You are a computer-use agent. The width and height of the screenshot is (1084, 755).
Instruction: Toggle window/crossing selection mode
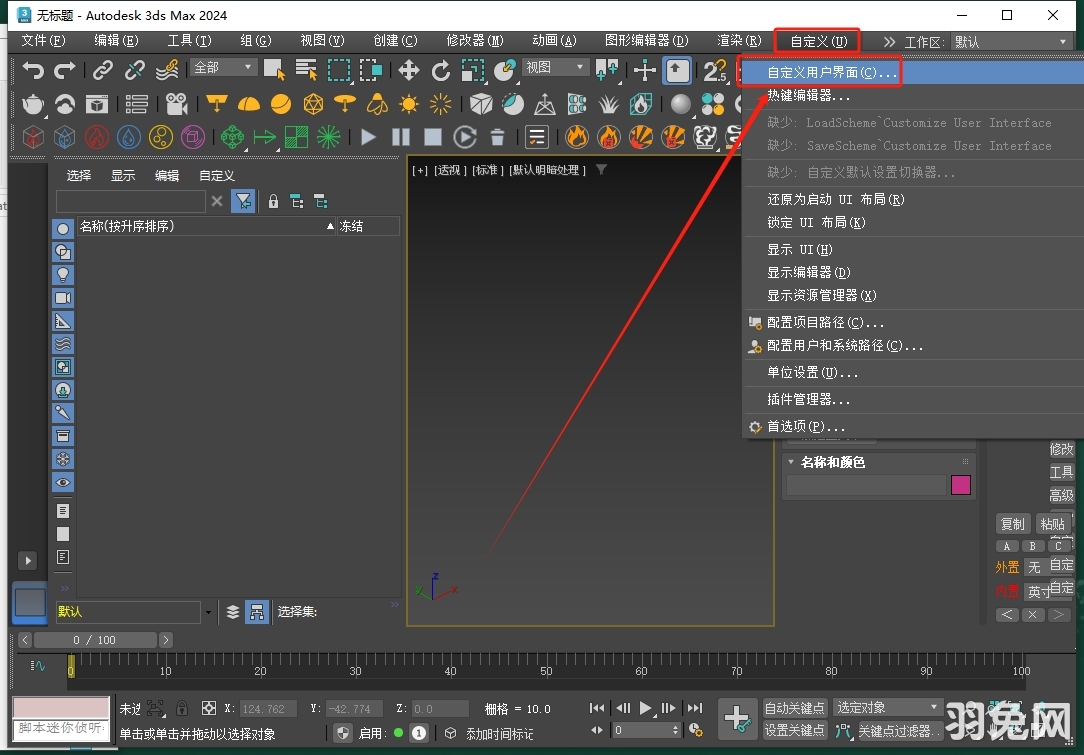coord(370,70)
